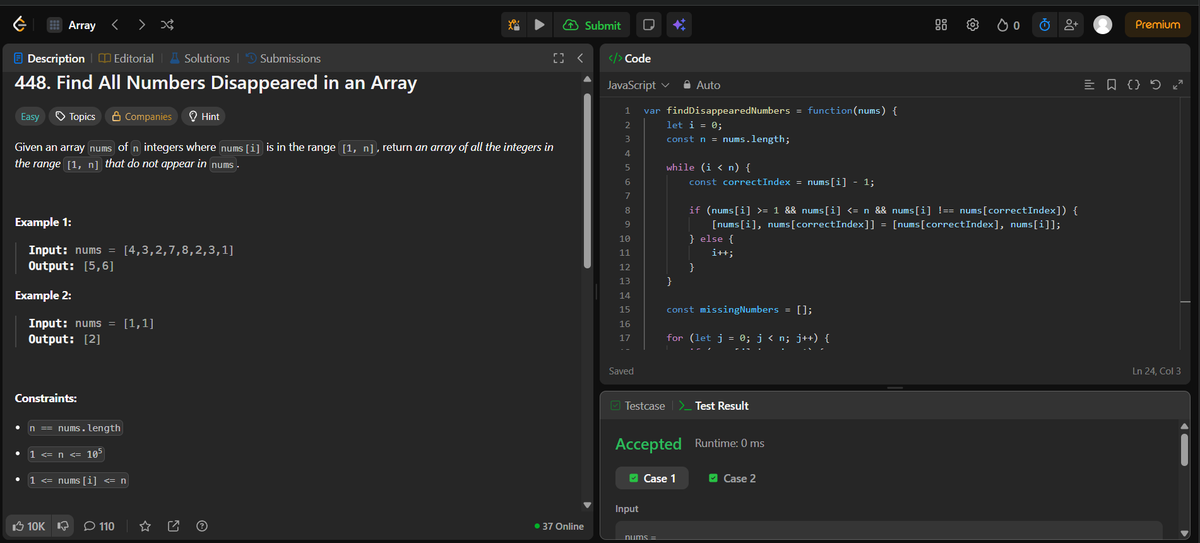Click the Ln 24, Col 3 status
The height and width of the screenshot is (543, 1200).
pos(1156,371)
